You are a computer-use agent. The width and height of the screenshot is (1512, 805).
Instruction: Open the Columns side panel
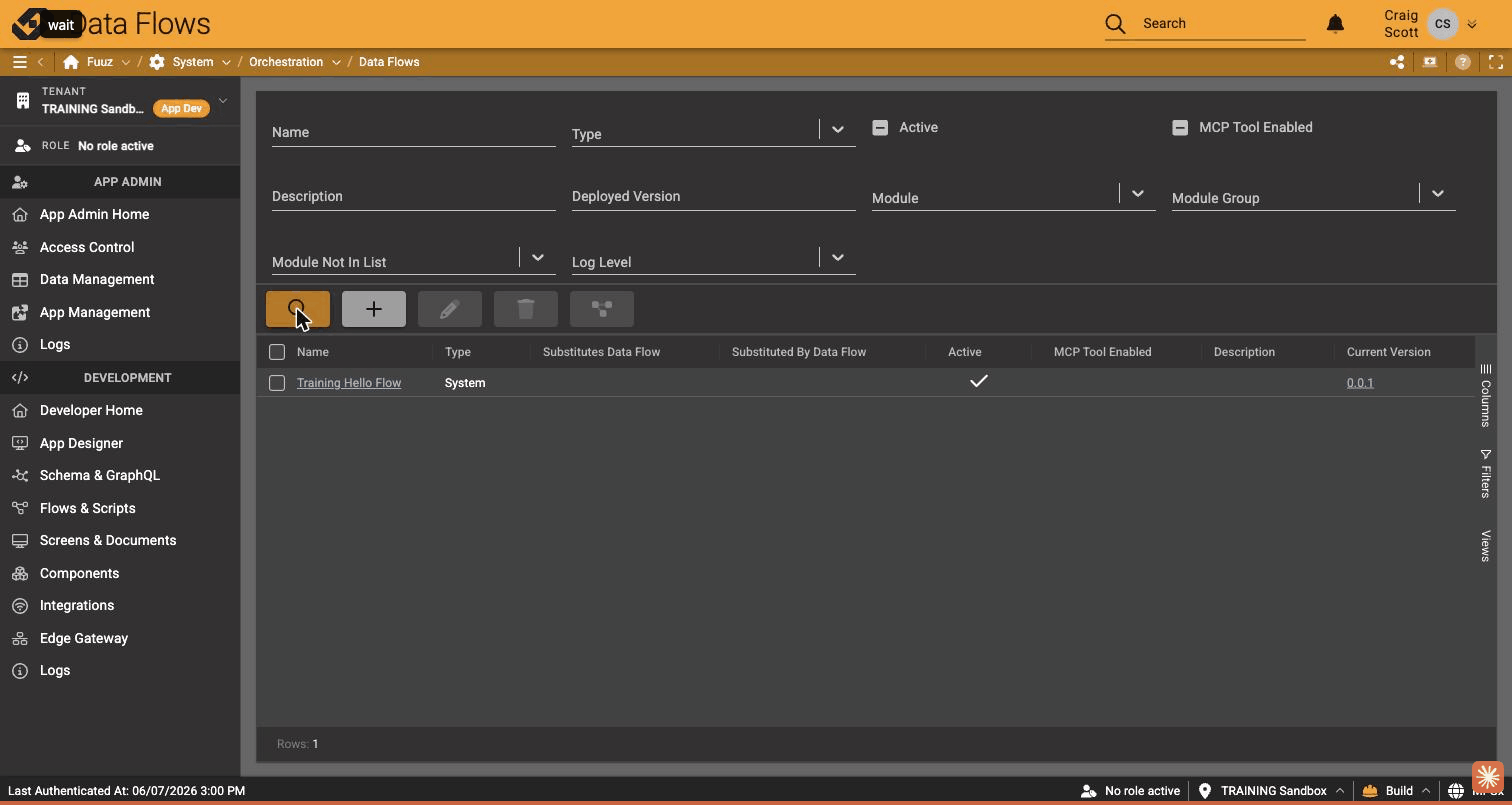point(1486,395)
